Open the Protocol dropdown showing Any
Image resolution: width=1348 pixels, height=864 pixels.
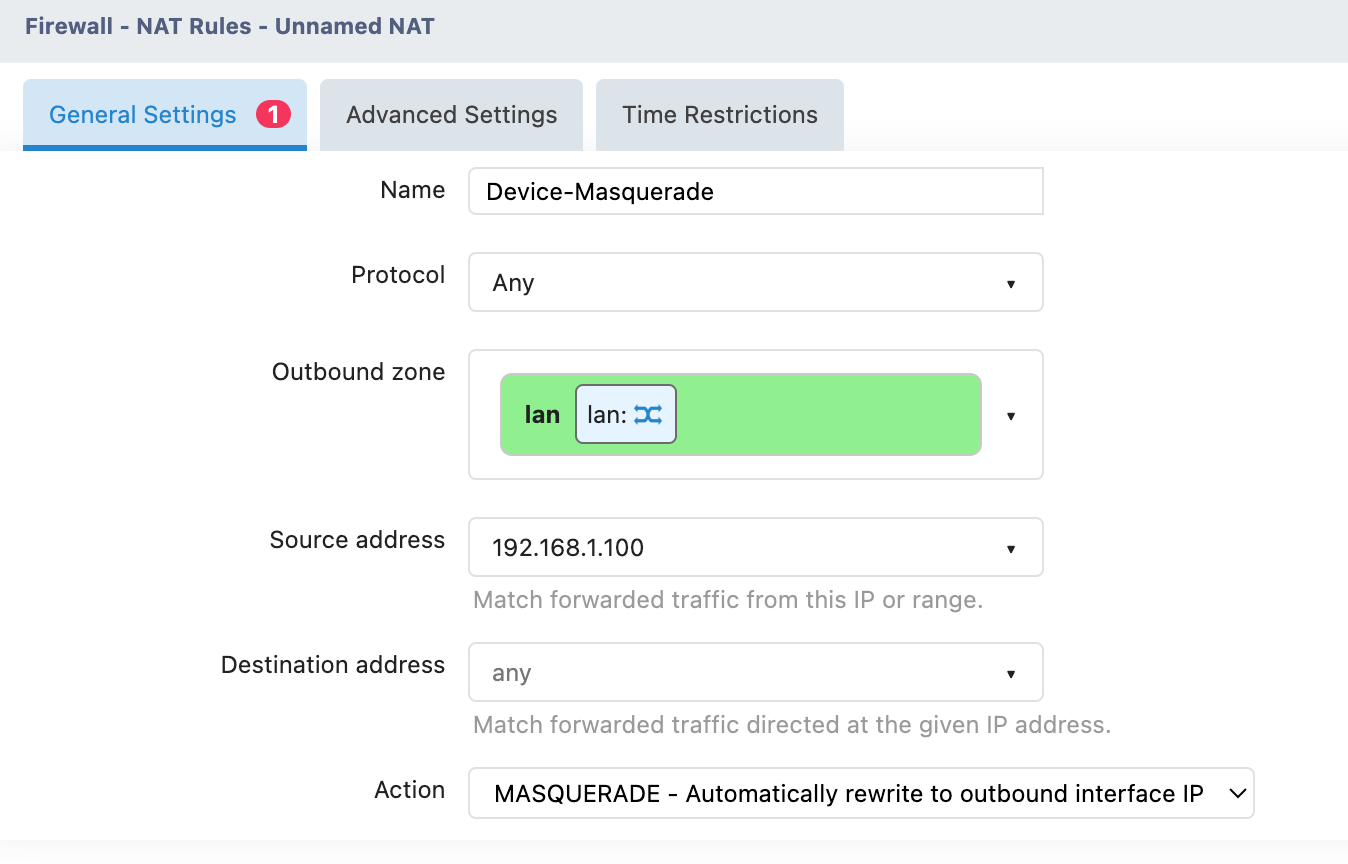tap(740, 283)
